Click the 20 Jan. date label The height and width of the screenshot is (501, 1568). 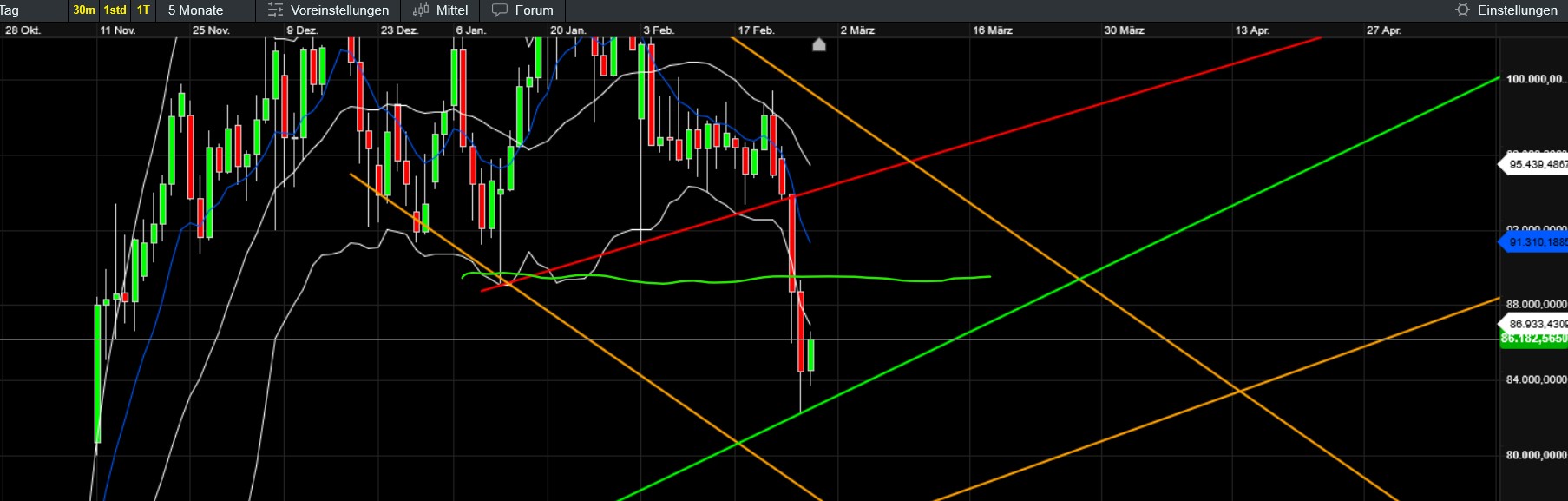pos(568,30)
